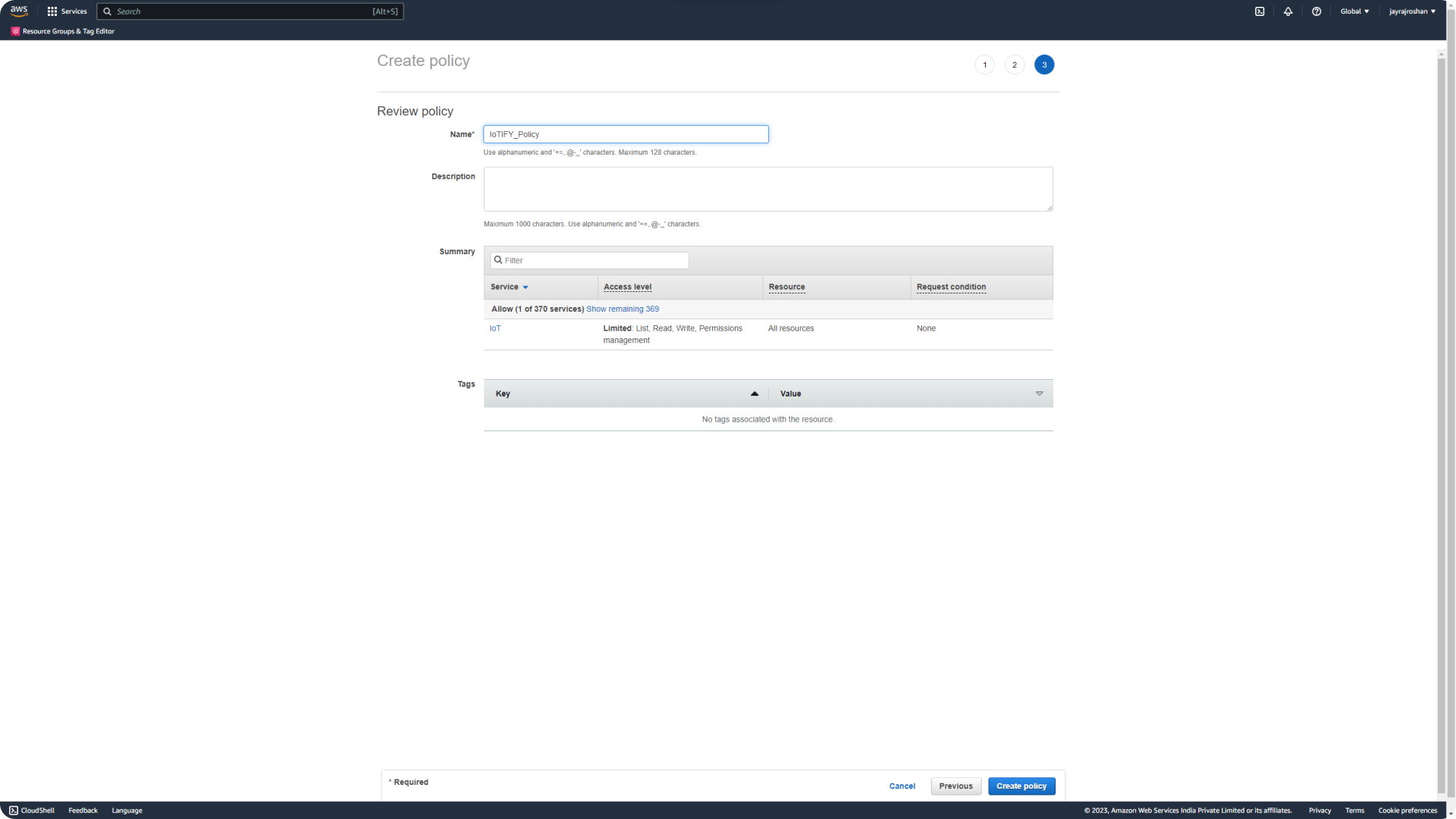The height and width of the screenshot is (819, 1456).
Task: Open the help question mark icon
Action: point(1316,11)
